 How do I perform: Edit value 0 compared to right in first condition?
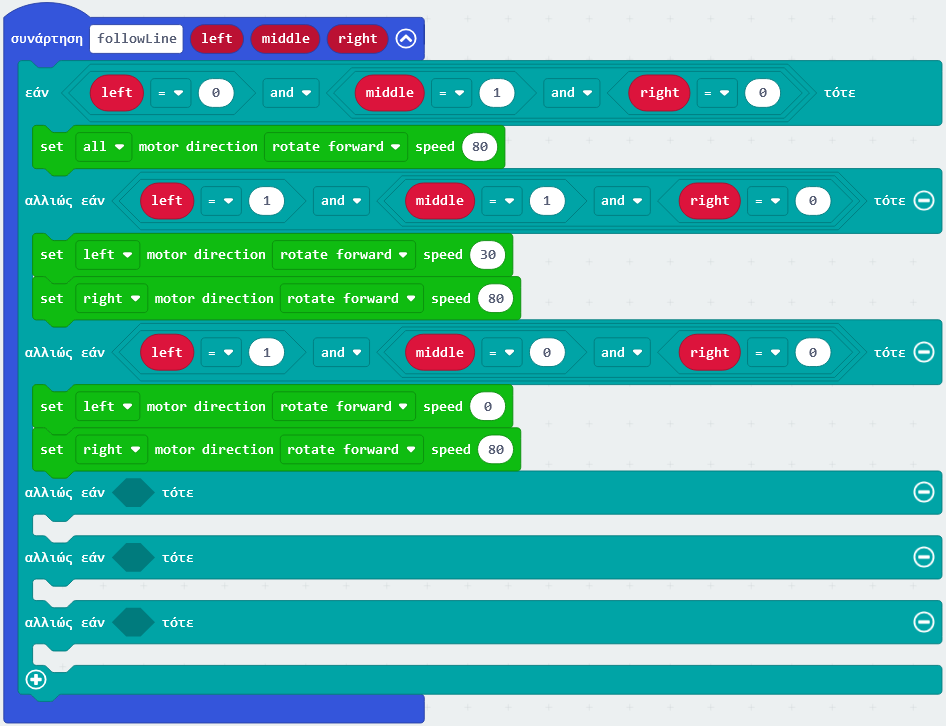(x=763, y=93)
